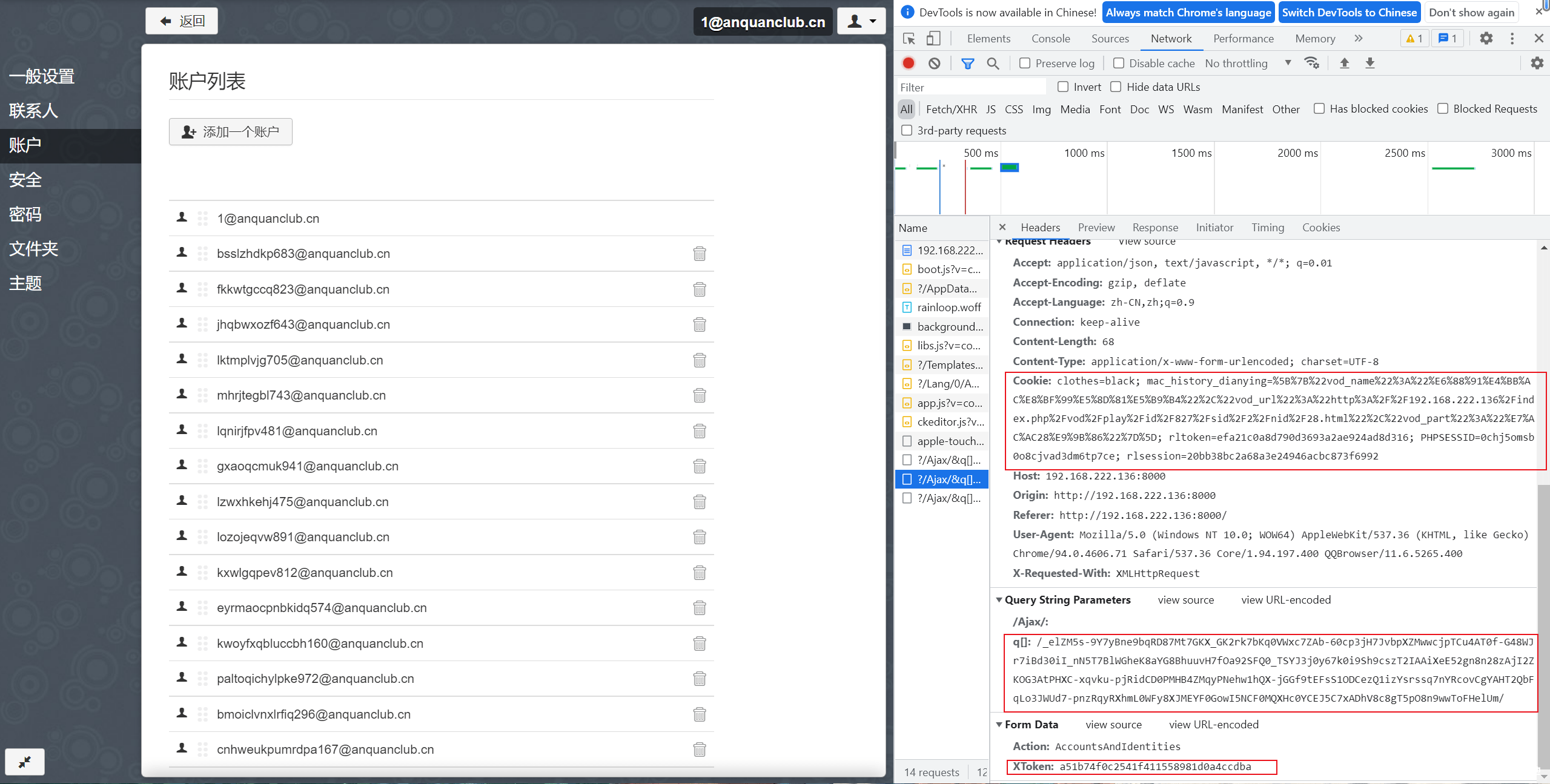
Task: Toggle the network filter funnel icon
Action: tap(967, 63)
